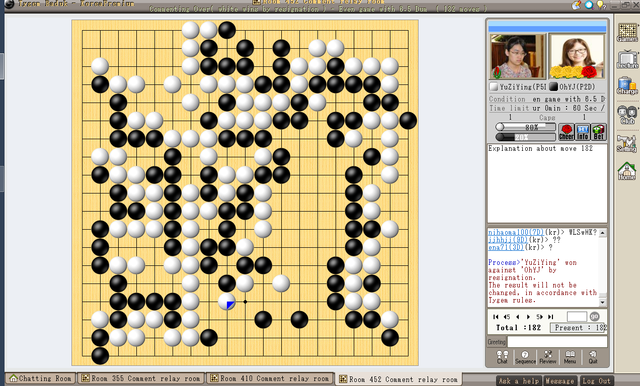Click the pencil icon in the title bar
The width and height of the screenshot is (640, 386).
tap(576, 5)
